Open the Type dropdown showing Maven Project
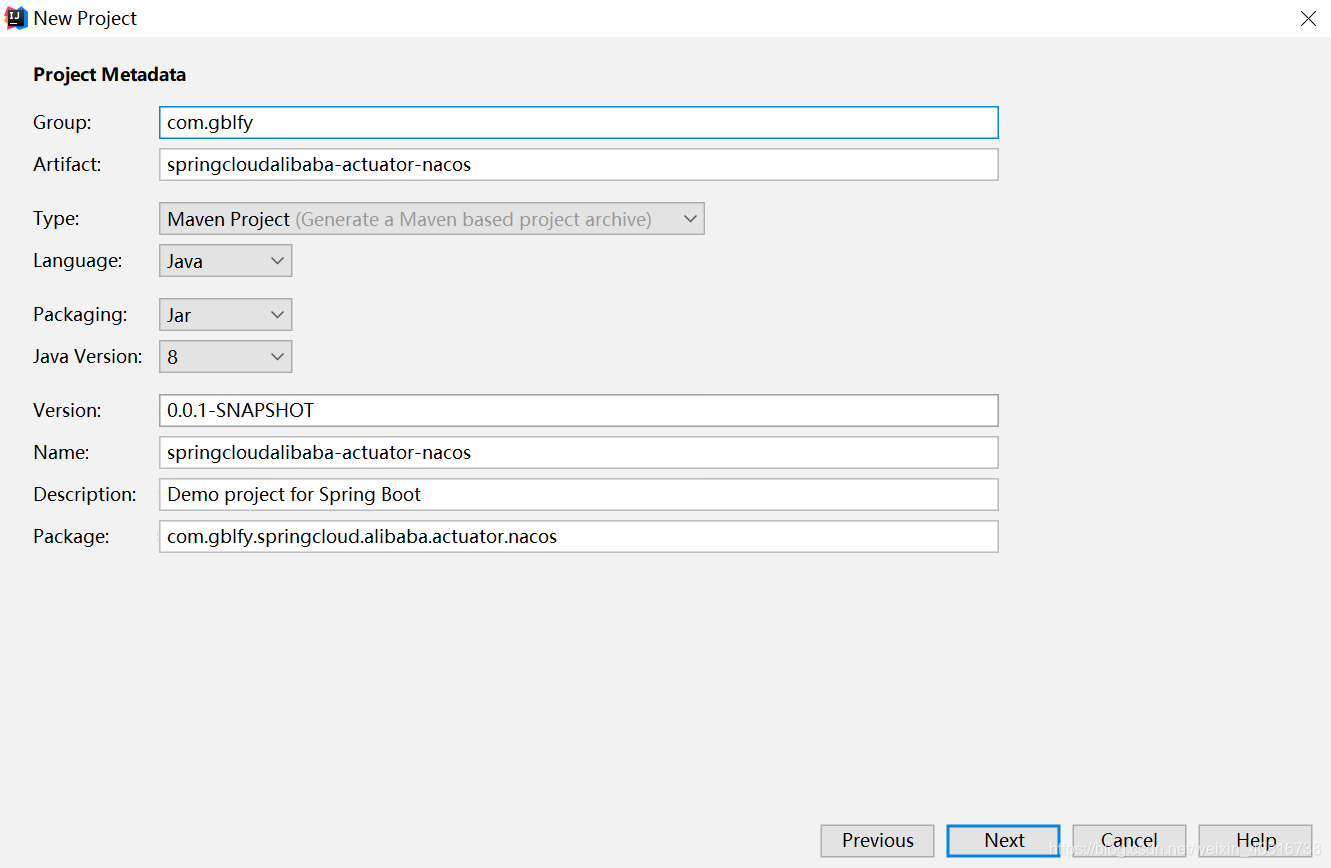The width and height of the screenshot is (1331, 868). coord(432,219)
